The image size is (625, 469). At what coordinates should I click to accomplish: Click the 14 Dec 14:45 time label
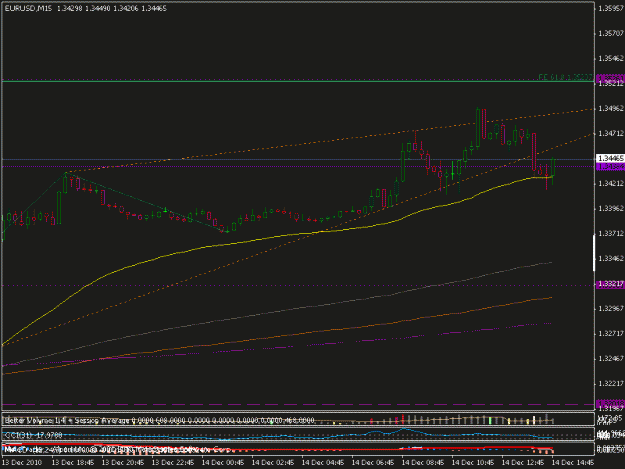(x=573, y=463)
